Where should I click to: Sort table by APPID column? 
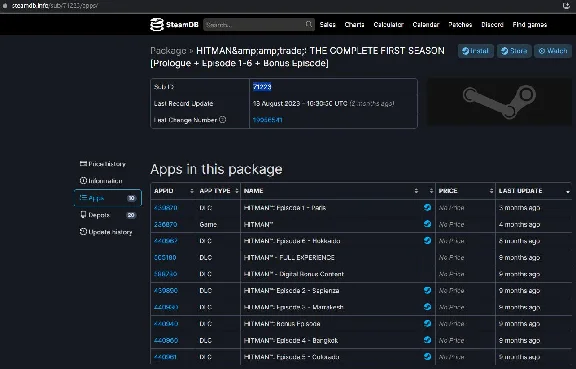(173, 191)
